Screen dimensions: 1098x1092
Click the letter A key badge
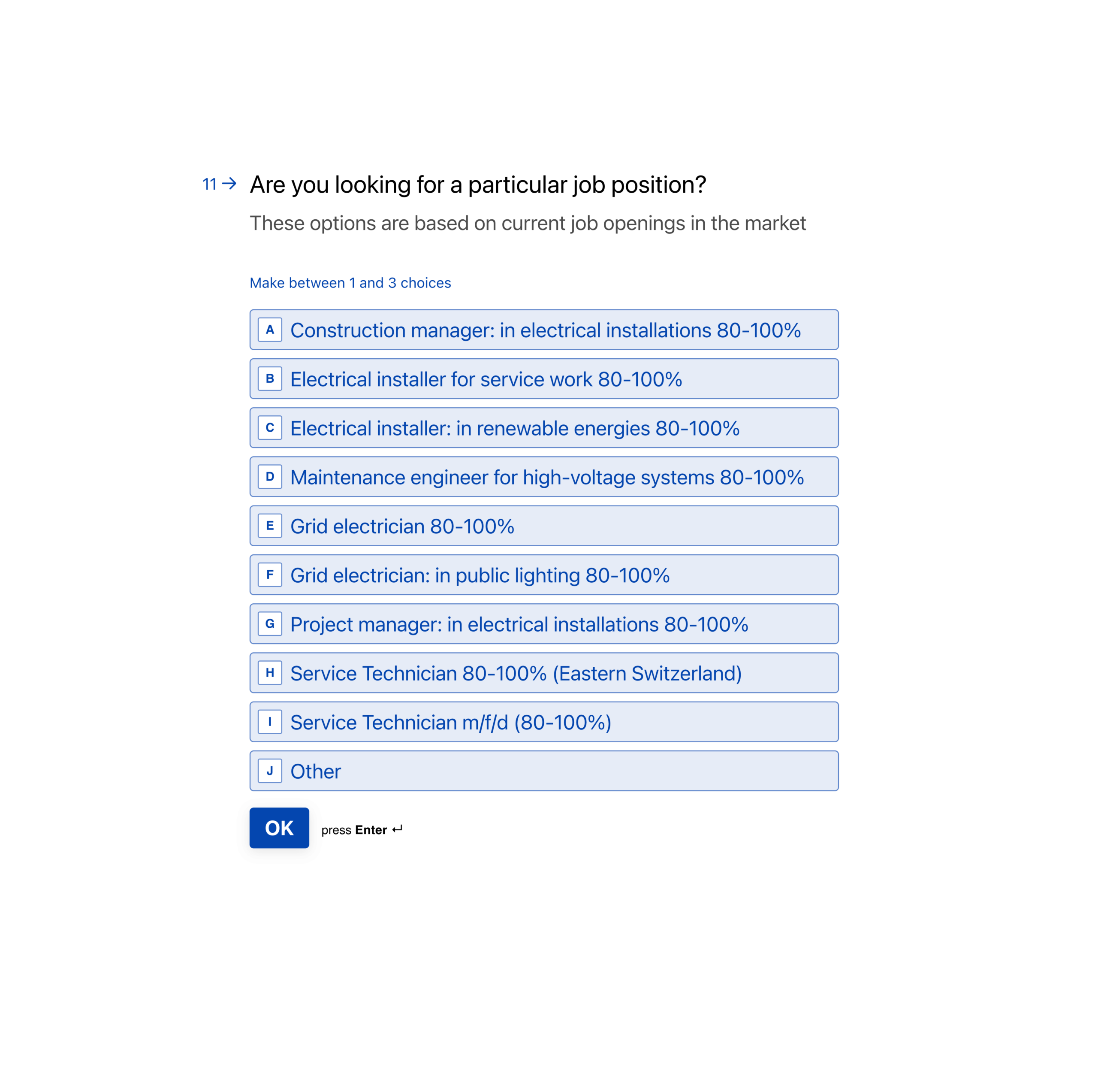tap(270, 330)
